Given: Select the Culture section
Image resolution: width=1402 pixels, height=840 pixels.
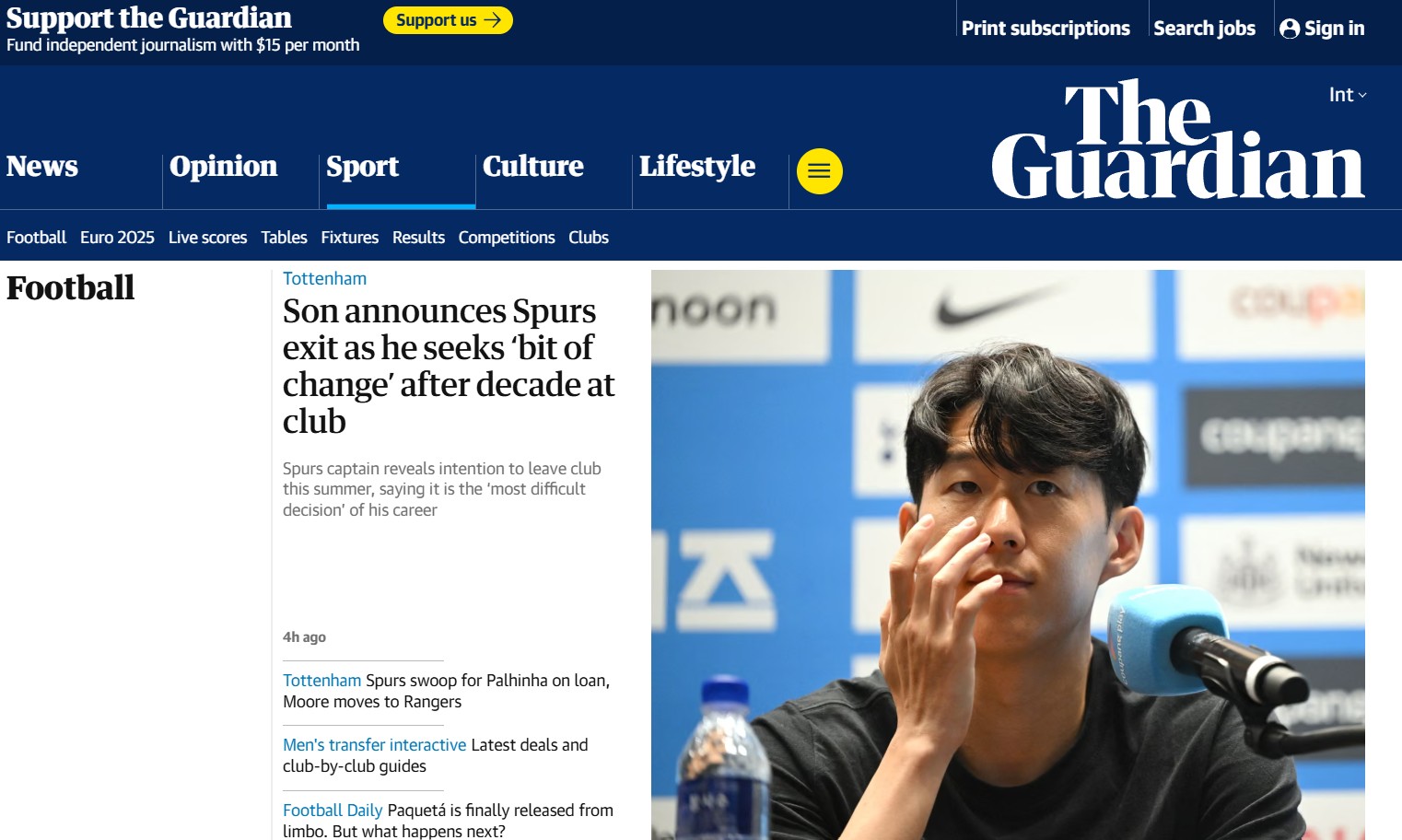Looking at the screenshot, I should pos(532,167).
